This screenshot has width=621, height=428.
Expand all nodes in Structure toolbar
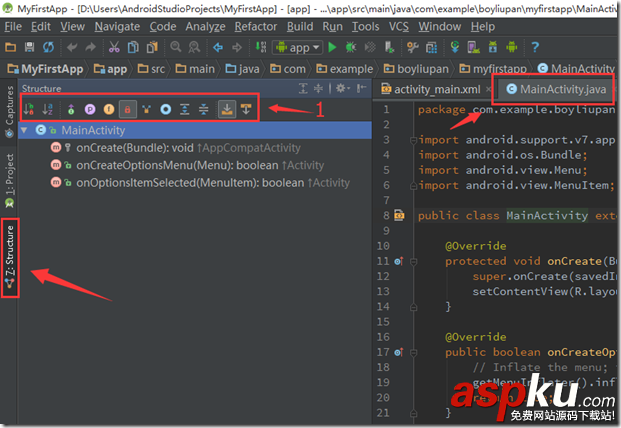[185, 109]
